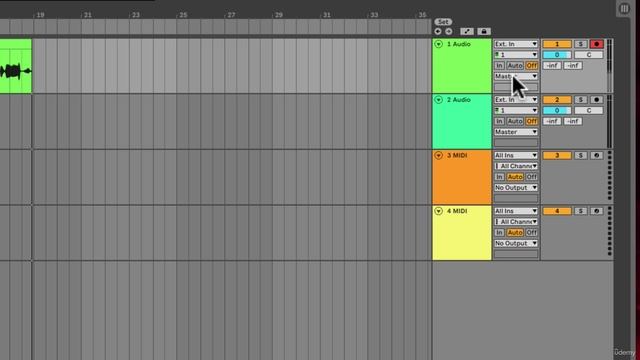Set 4 MIDI monitor to Auto
Image resolution: width=640 pixels, height=360 pixels.
[x=515, y=233]
